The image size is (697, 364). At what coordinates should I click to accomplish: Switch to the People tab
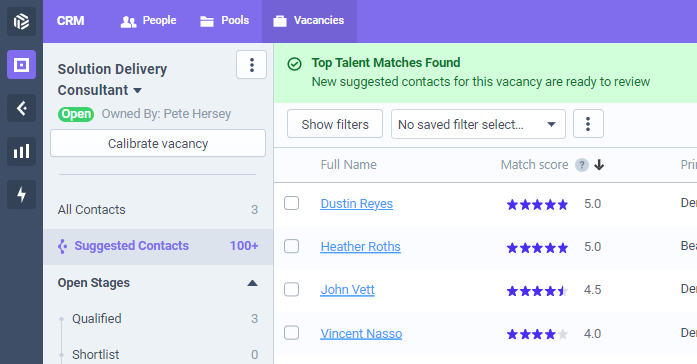click(148, 21)
